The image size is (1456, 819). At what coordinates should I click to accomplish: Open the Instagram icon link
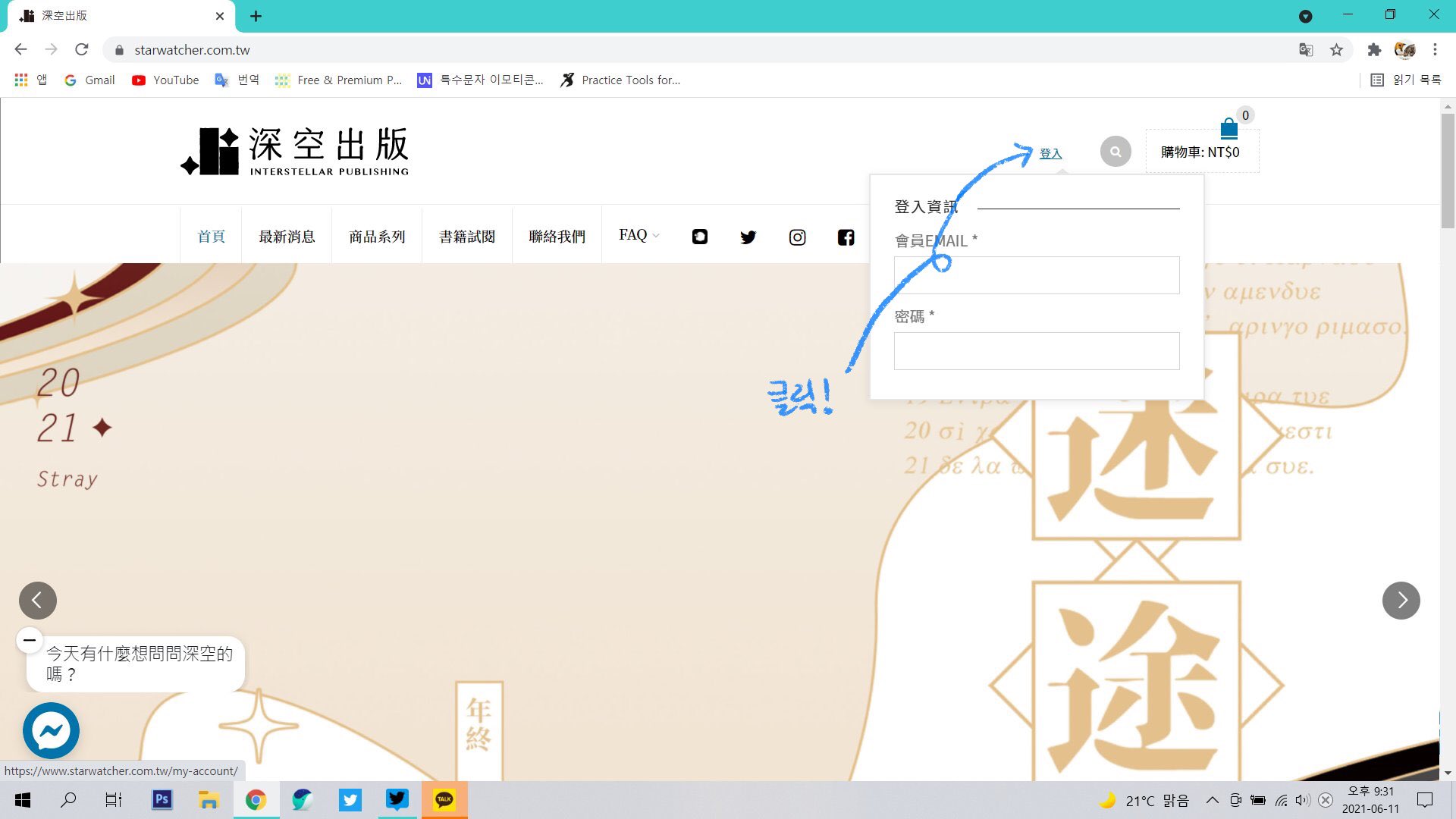pyautogui.click(x=797, y=237)
